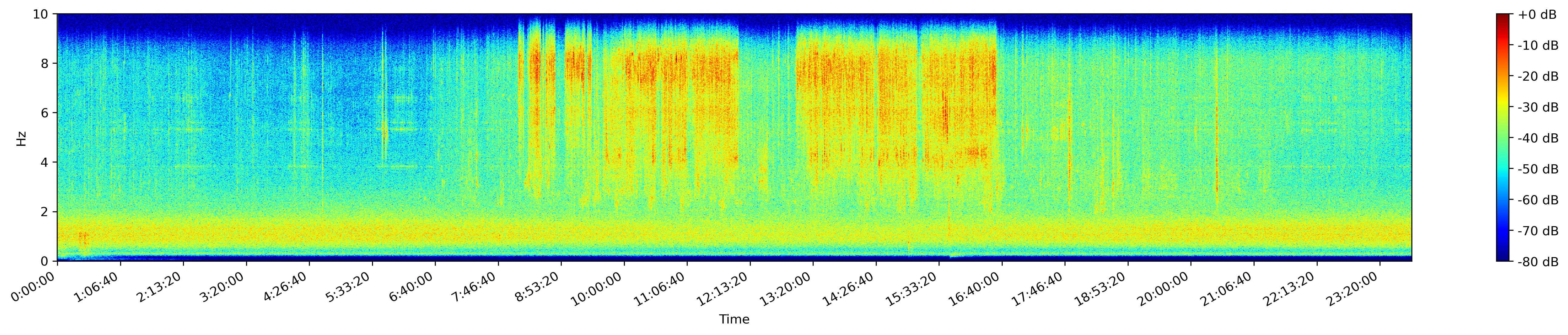This screenshot has height=335, width=1568.
Task: Click the -50 dB colorbar label
Action: [x=1538, y=170]
